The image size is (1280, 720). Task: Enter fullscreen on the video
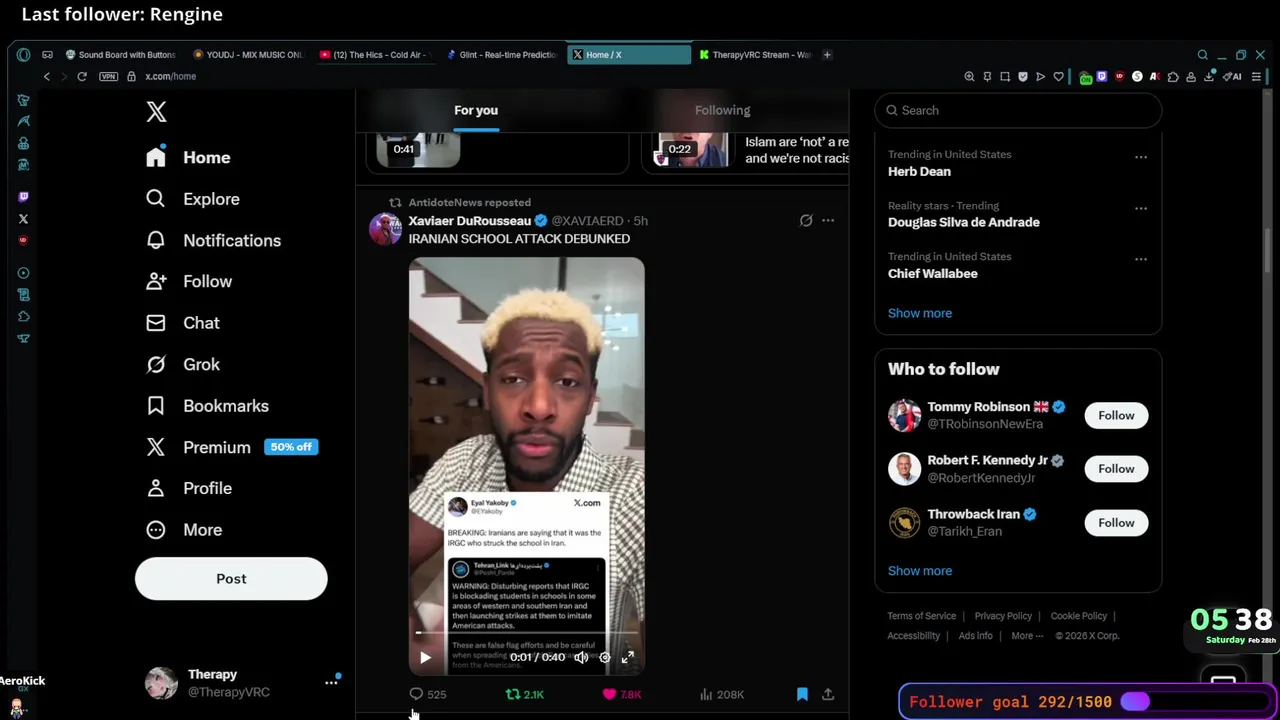point(627,657)
